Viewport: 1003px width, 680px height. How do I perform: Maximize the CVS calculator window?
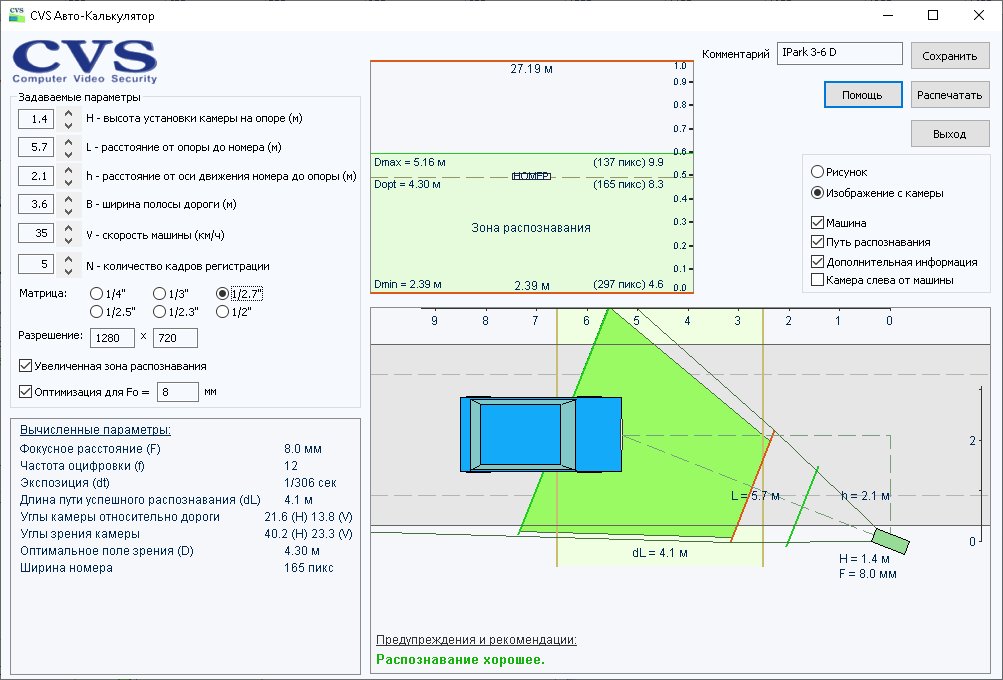coord(933,15)
